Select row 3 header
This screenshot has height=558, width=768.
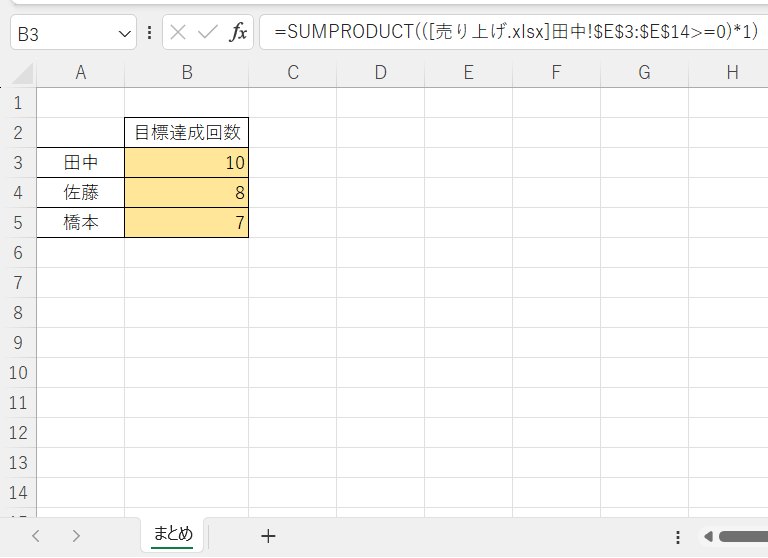coord(17,163)
